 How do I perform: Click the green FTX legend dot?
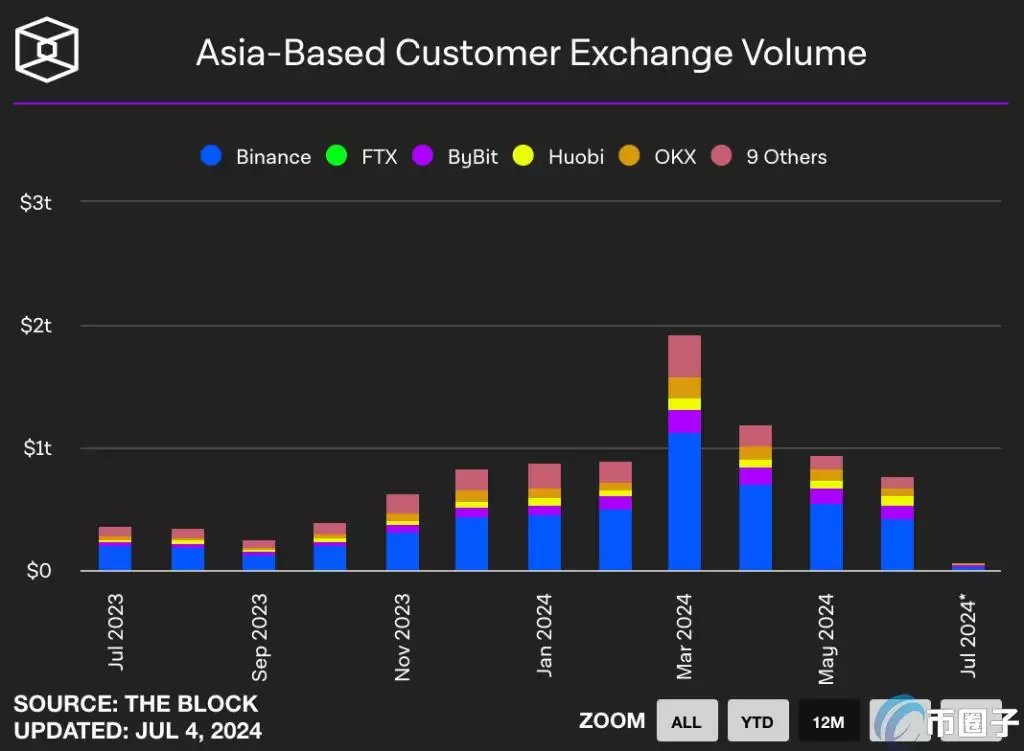click(x=337, y=156)
